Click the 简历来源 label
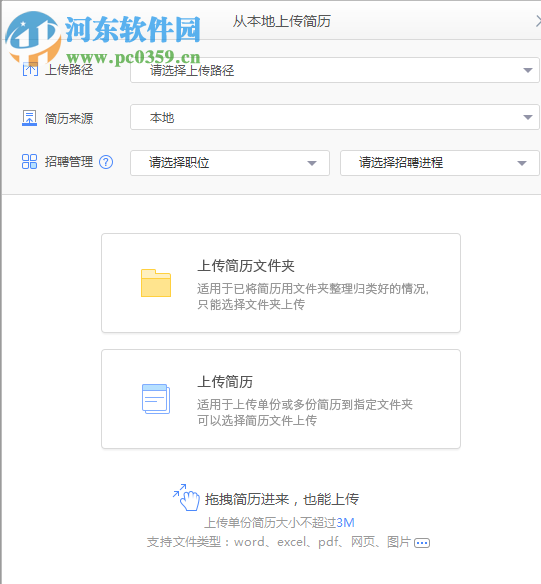The height and width of the screenshot is (584, 541). 69,118
